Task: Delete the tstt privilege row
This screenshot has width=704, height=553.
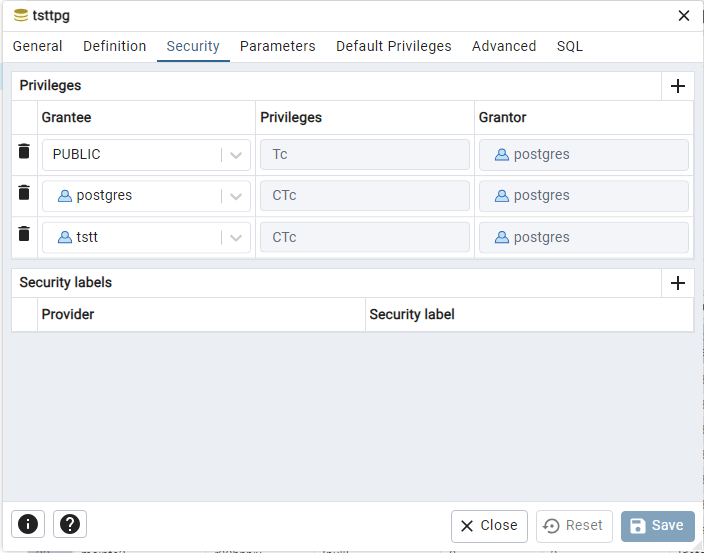Action: [24, 234]
